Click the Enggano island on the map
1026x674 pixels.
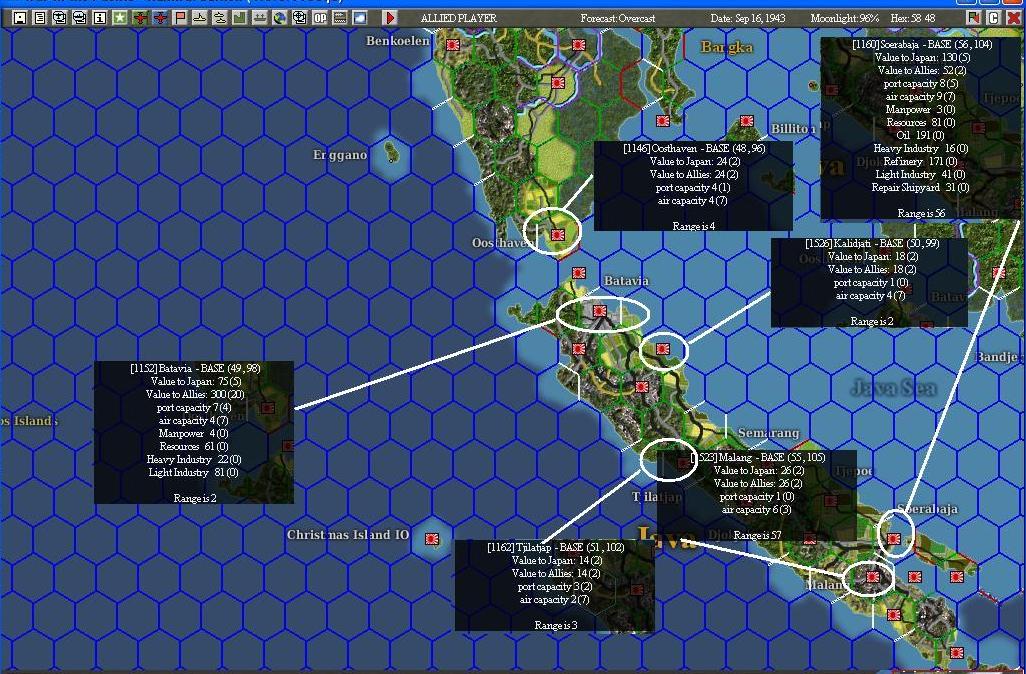pos(392,152)
